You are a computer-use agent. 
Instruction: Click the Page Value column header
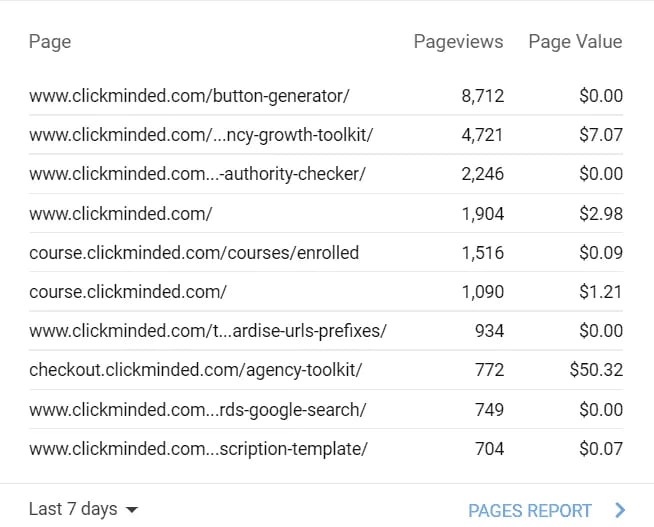[575, 41]
